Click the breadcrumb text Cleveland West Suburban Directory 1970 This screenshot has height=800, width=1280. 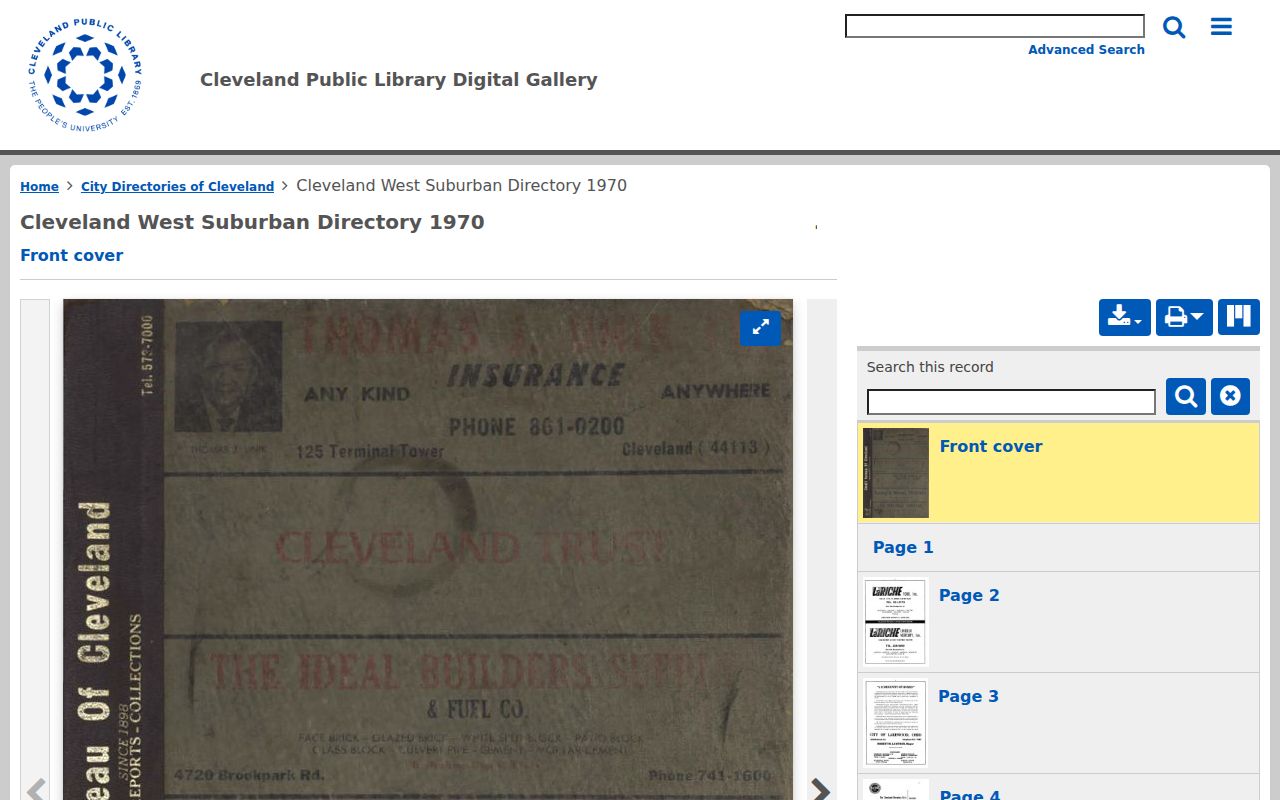[461, 186]
